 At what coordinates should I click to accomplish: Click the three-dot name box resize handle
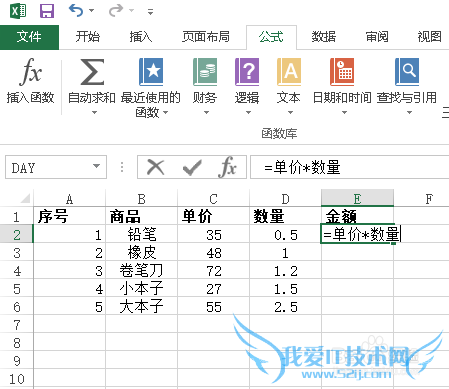tap(122, 167)
